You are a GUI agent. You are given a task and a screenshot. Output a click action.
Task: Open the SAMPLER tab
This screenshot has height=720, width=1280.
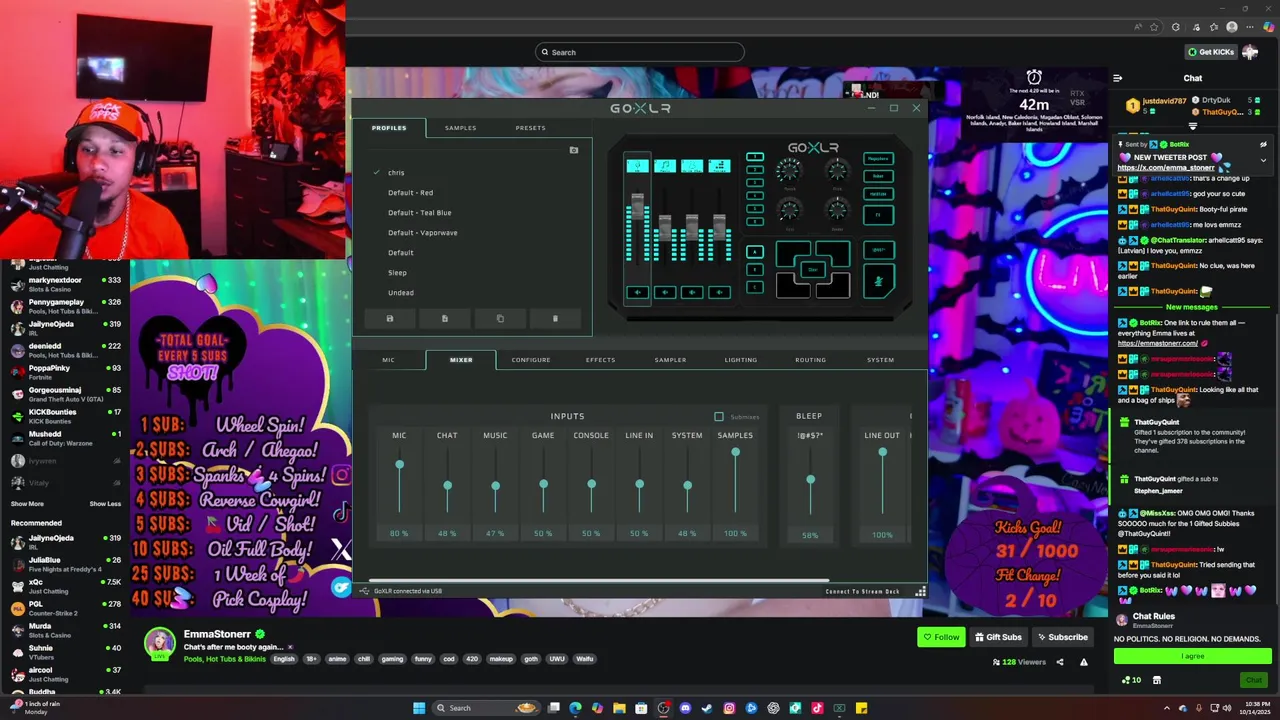670,360
